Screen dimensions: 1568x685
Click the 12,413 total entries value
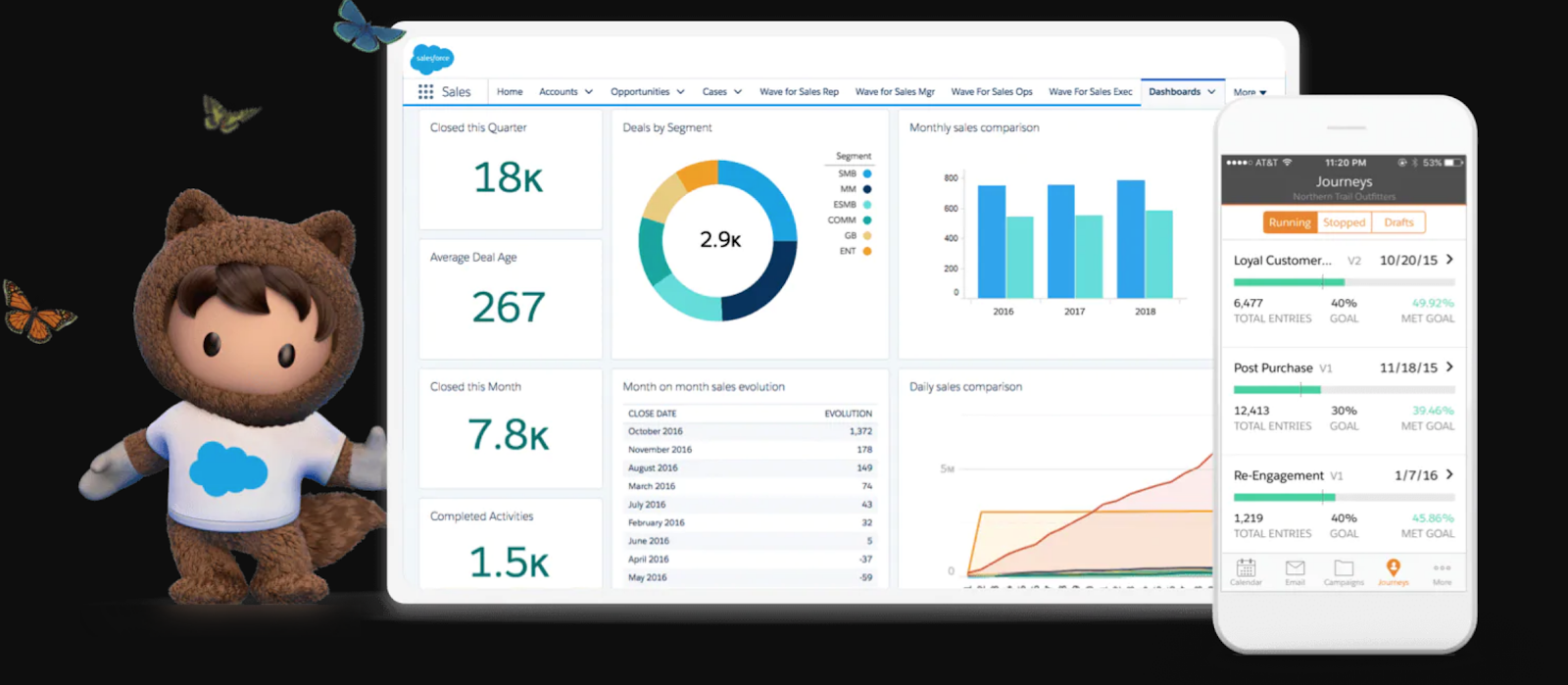click(1251, 411)
